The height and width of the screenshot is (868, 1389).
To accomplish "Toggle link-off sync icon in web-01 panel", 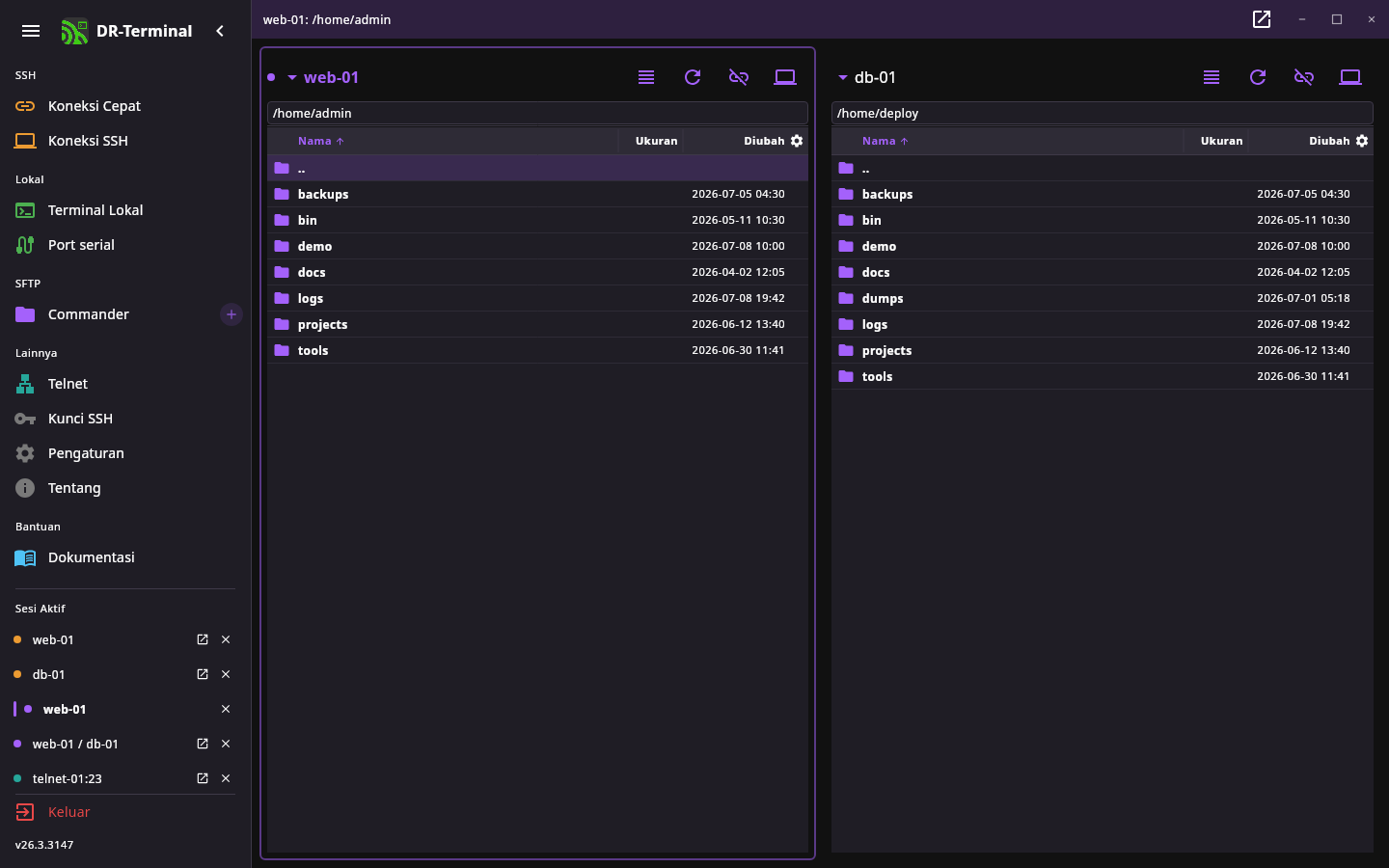I will pos(739,77).
